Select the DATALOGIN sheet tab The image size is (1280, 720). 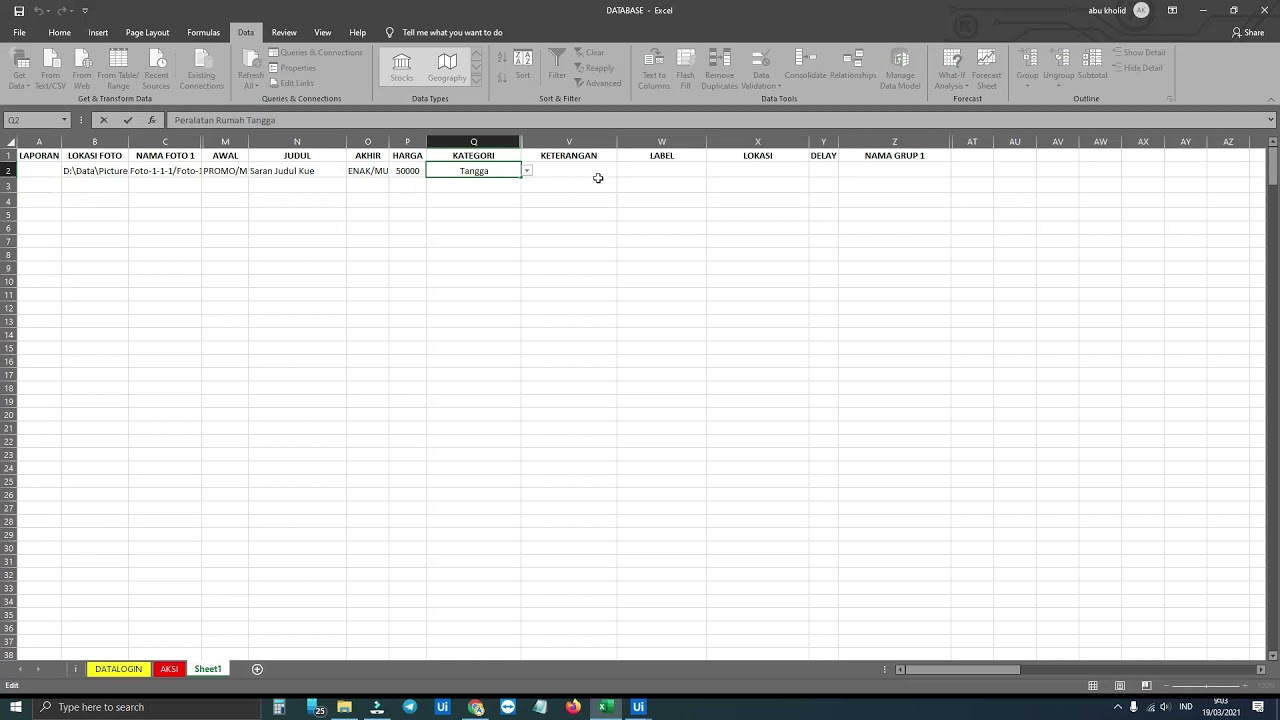pos(119,669)
